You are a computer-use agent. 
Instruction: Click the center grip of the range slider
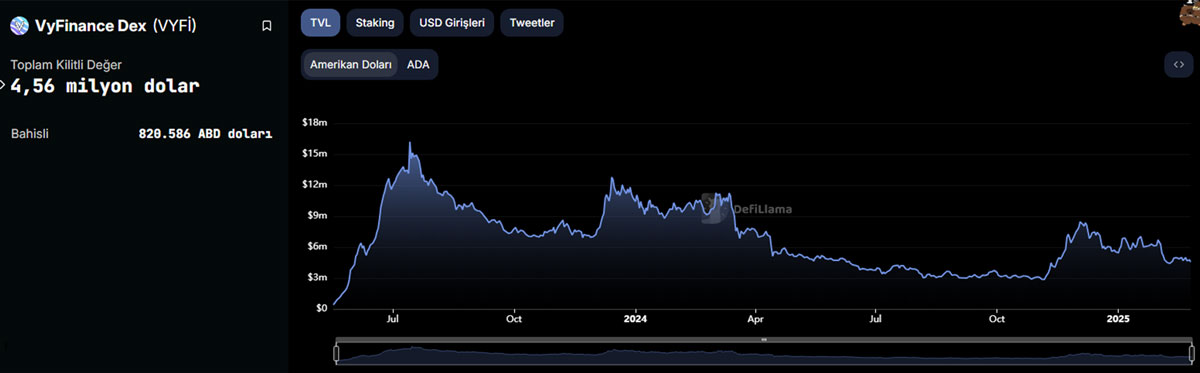763,341
